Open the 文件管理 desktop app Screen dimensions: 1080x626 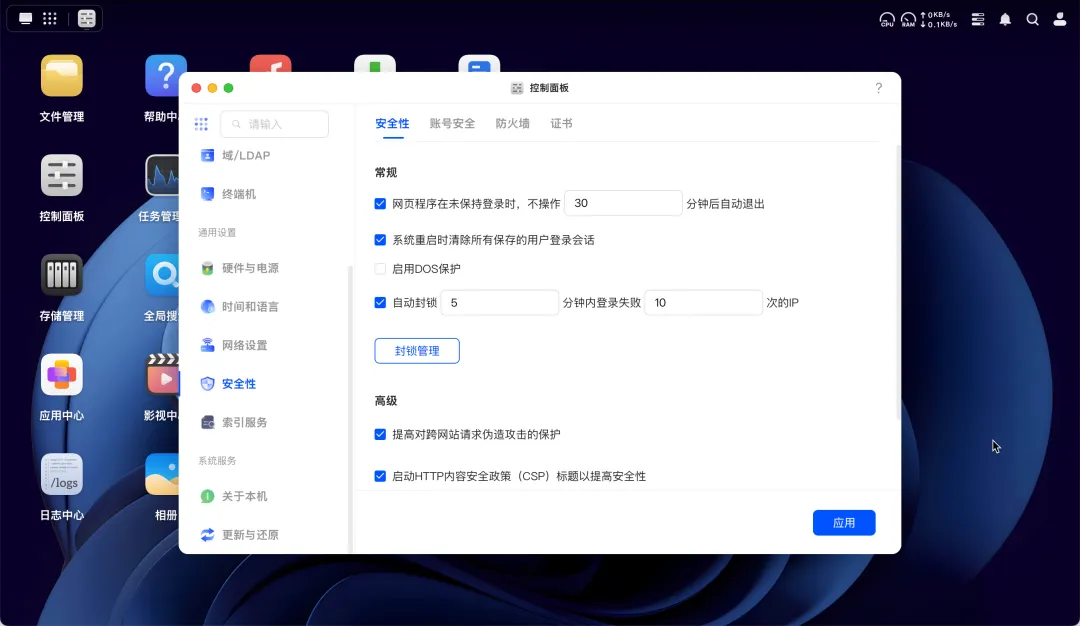(x=61, y=76)
